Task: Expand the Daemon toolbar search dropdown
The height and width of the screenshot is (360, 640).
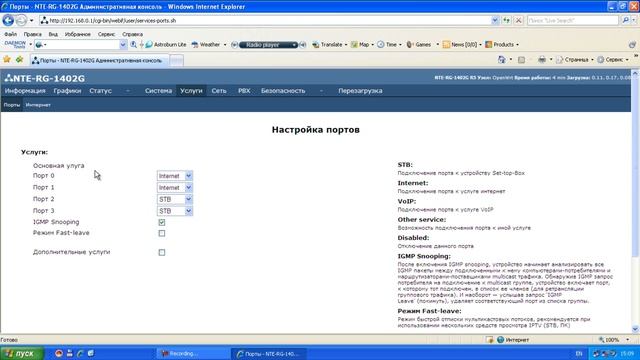Action: [123, 44]
